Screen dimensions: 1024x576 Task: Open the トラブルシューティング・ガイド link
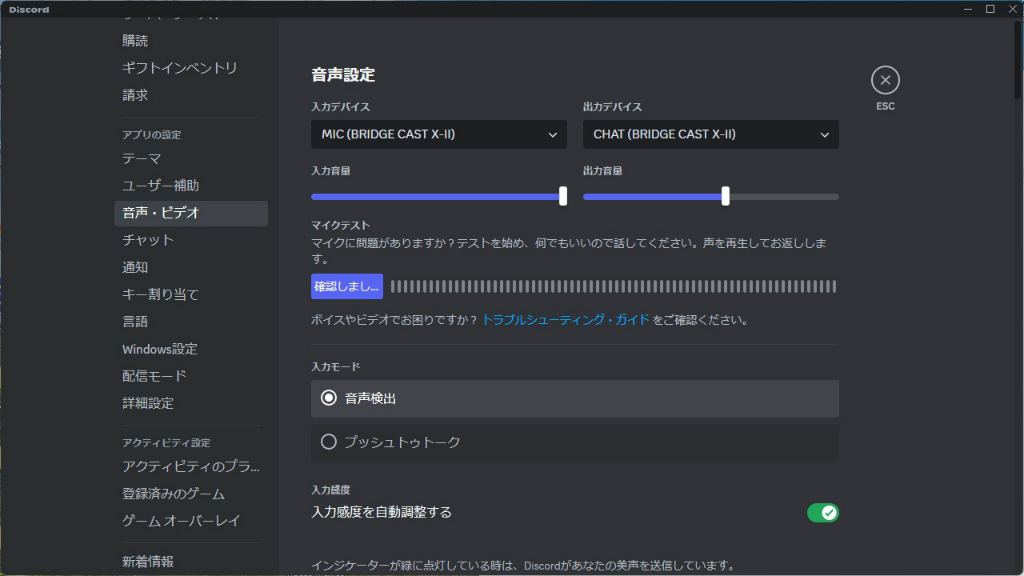click(x=566, y=320)
